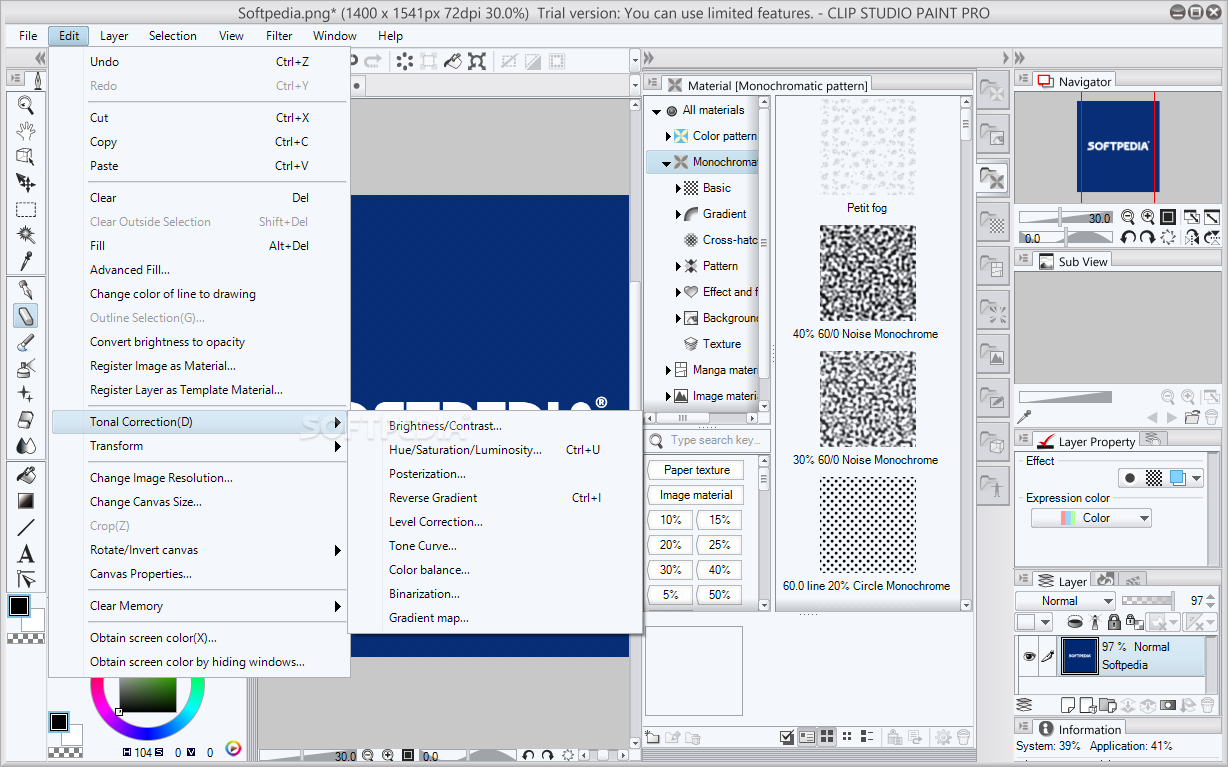The width and height of the screenshot is (1228, 767).
Task: Choose Brightness/Contrast from Tonal Correction
Action: [x=446, y=426]
